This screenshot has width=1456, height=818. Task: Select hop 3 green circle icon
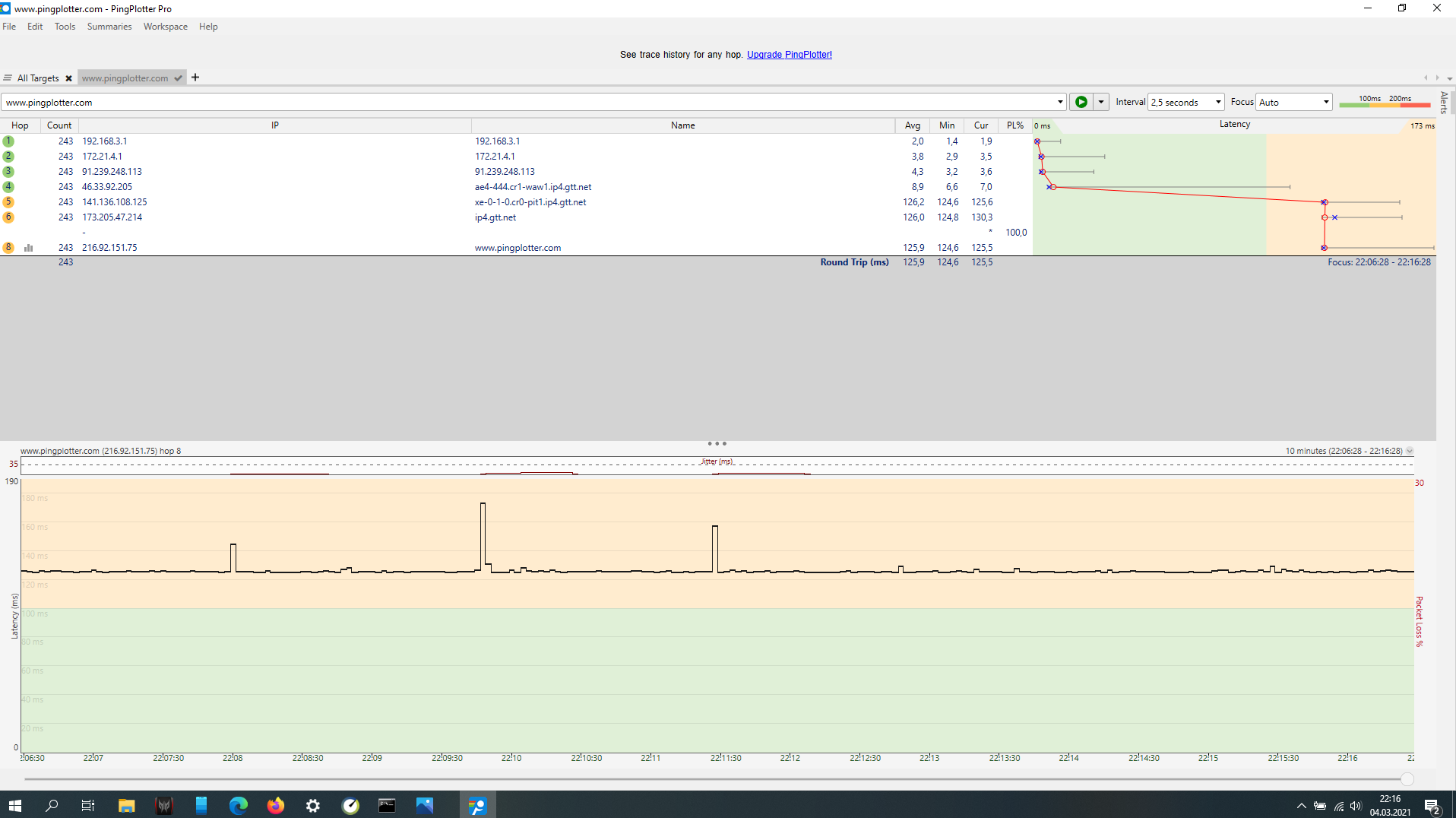pos(8,172)
